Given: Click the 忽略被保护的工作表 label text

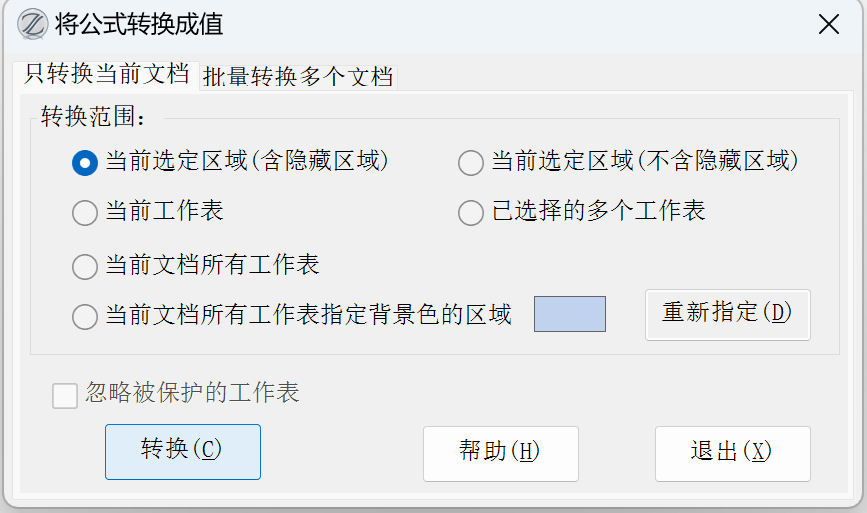Looking at the screenshot, I should (192, 393).
